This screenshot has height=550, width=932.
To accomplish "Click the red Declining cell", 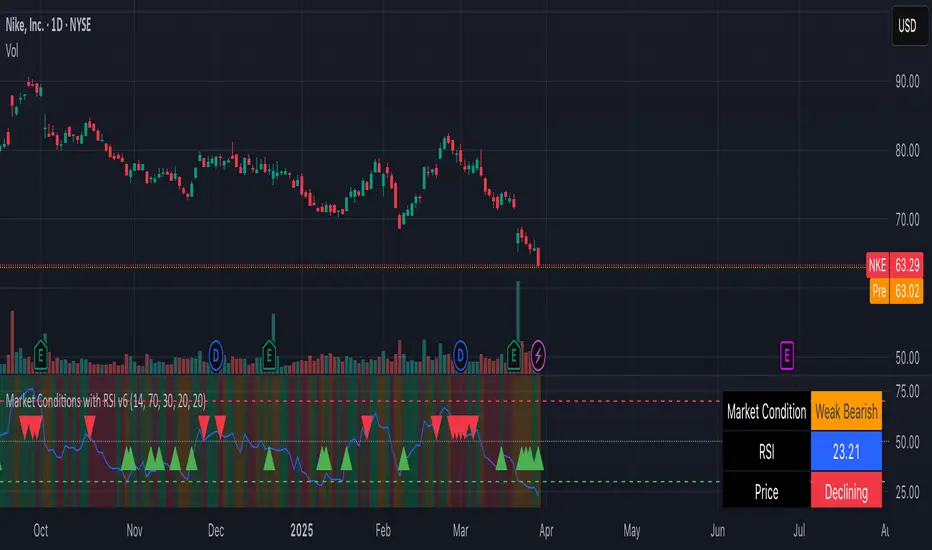I will point(846,492).
